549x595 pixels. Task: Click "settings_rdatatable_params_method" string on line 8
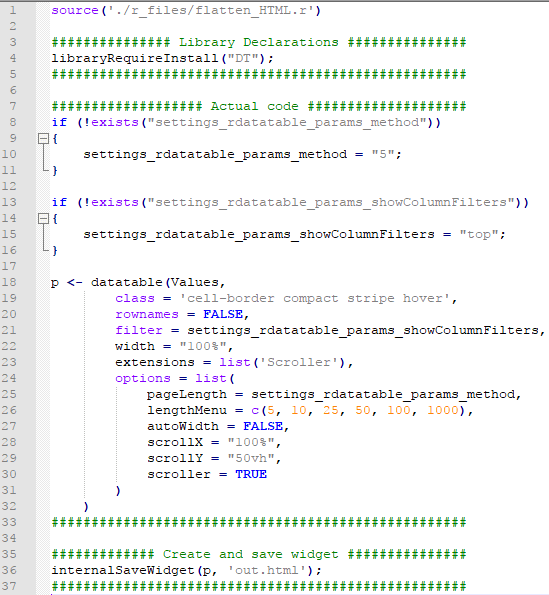pyautogui.click(x=287, y=122)
